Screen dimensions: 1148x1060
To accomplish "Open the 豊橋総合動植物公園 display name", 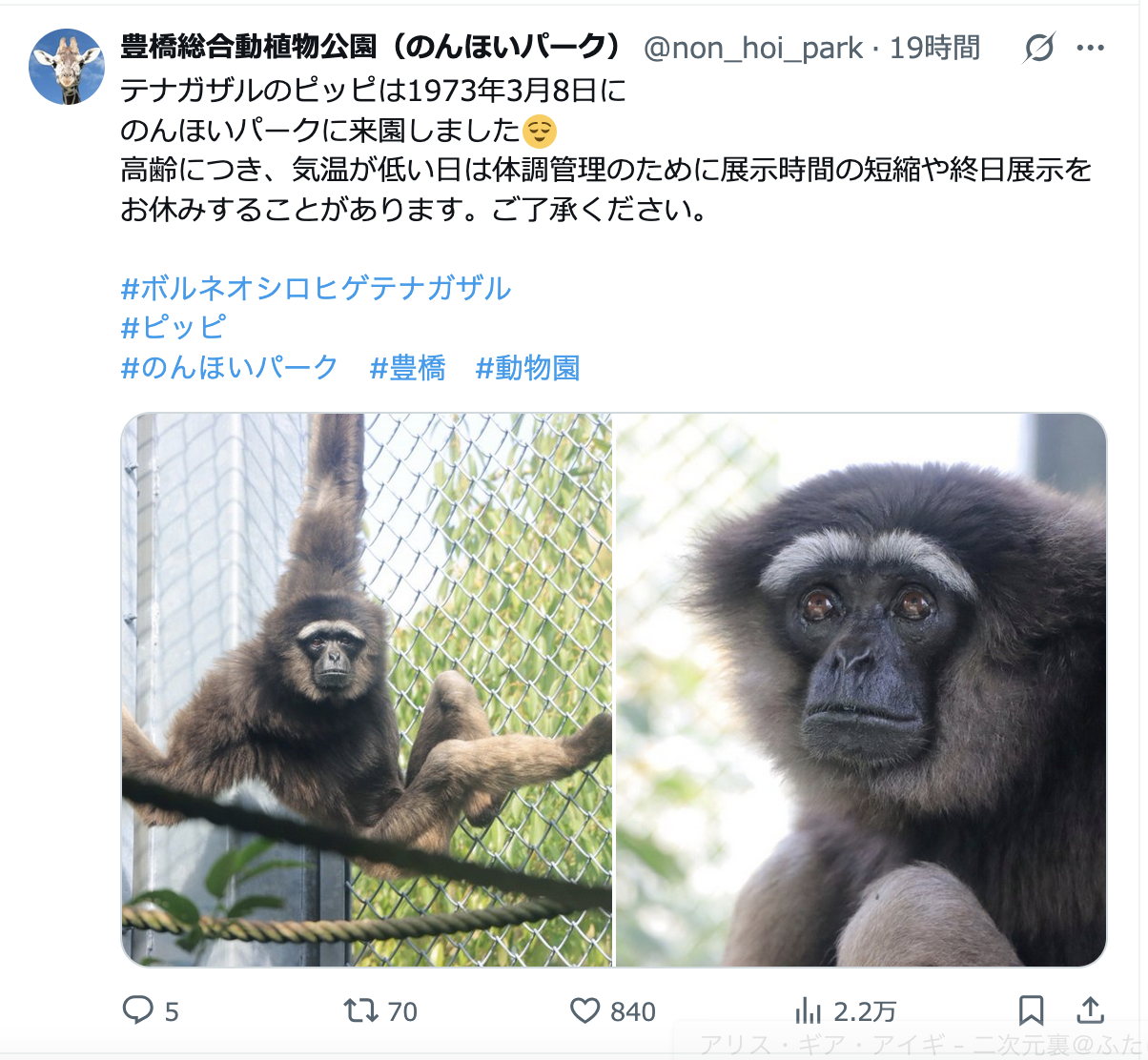I will 373,48.
